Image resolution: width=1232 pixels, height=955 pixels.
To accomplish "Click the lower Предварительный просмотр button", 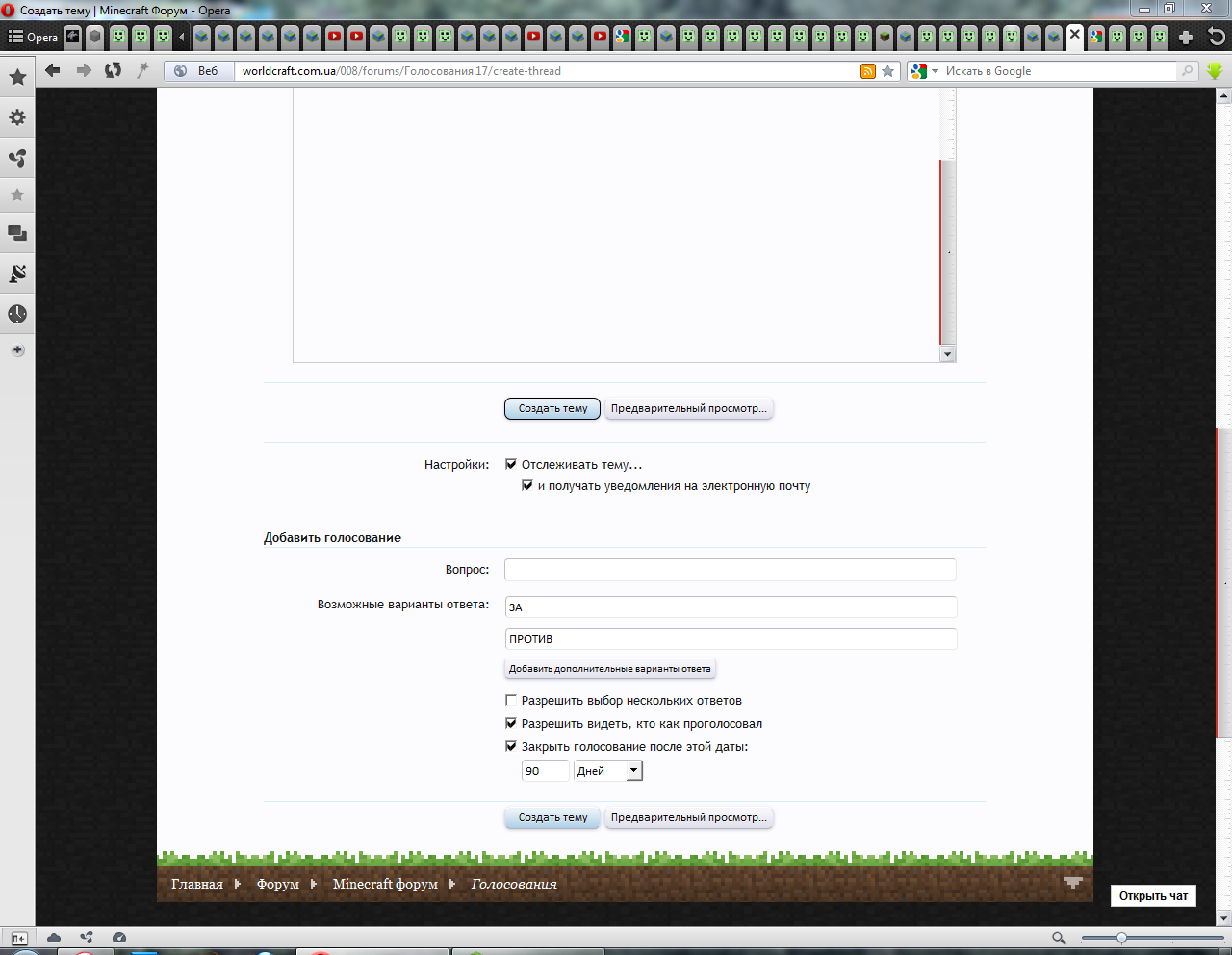I will pyautogui.click(x=689, y=818).
